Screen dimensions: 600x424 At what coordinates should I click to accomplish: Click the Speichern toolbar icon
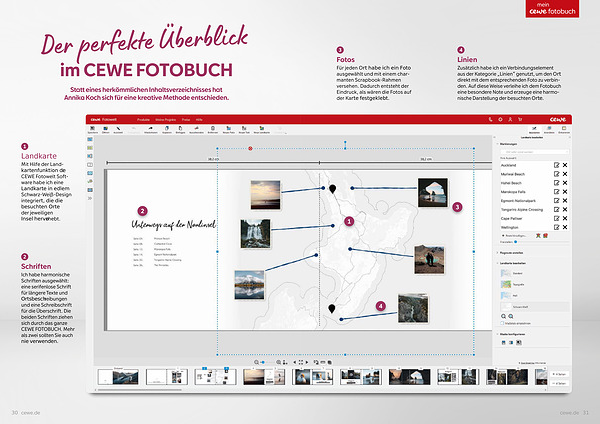tap(93, 129)
